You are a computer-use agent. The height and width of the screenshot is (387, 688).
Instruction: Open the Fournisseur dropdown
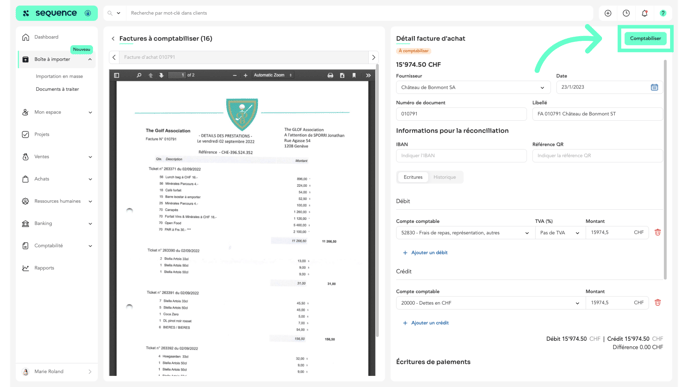click(473, 87)
